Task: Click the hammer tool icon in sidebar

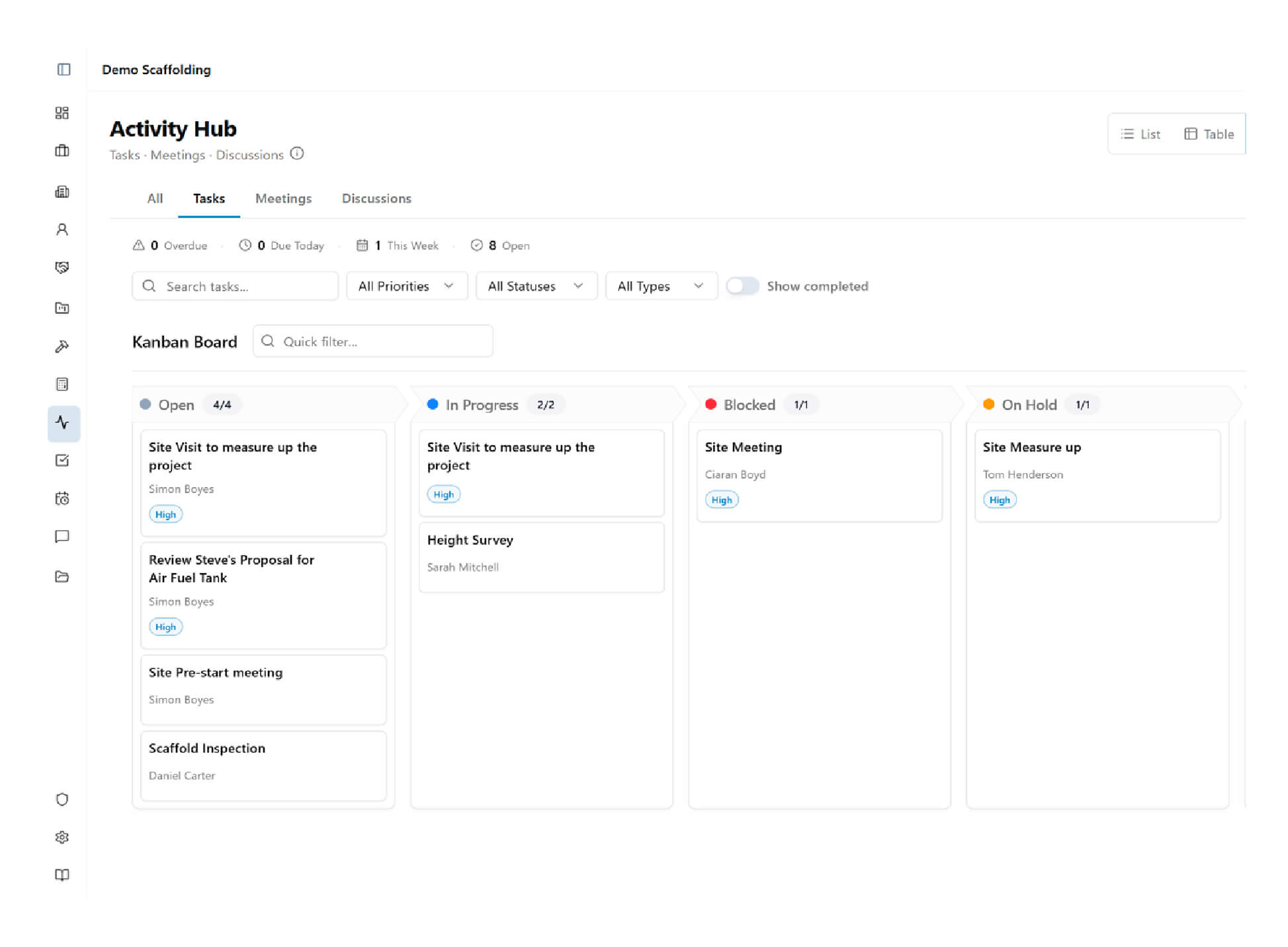Action: point(62,346)
